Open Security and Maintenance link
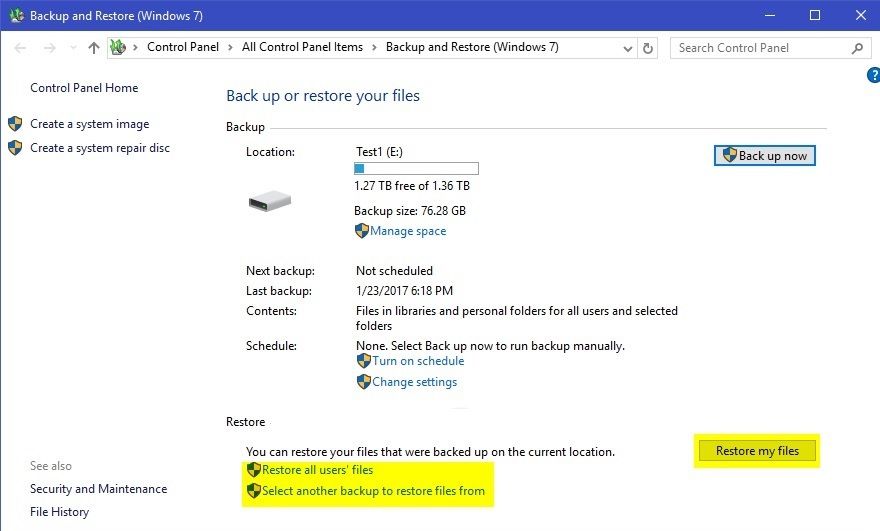Screen dimensions: 880x531 click(99, 489)
